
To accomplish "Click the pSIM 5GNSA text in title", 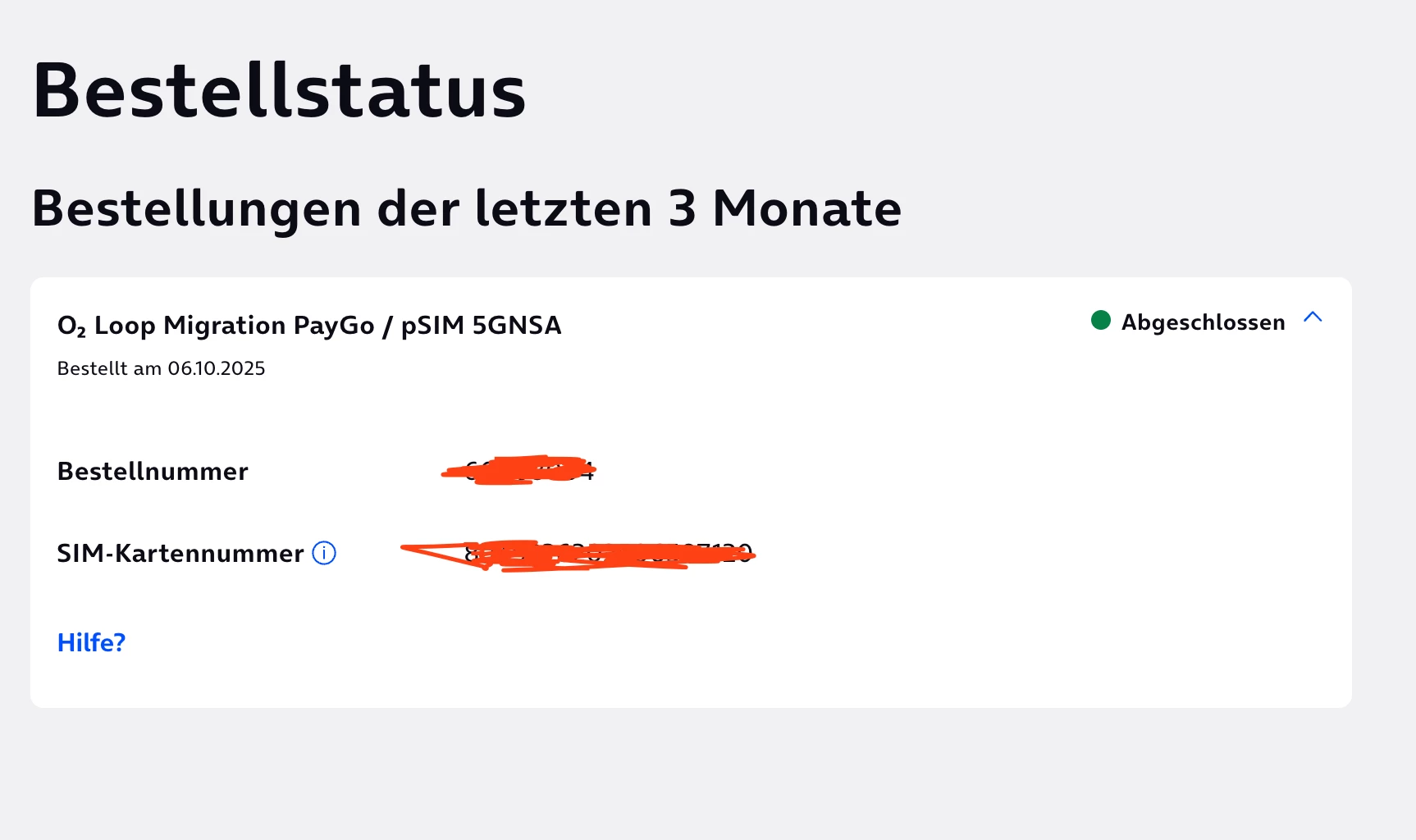I will click(481, 326).
